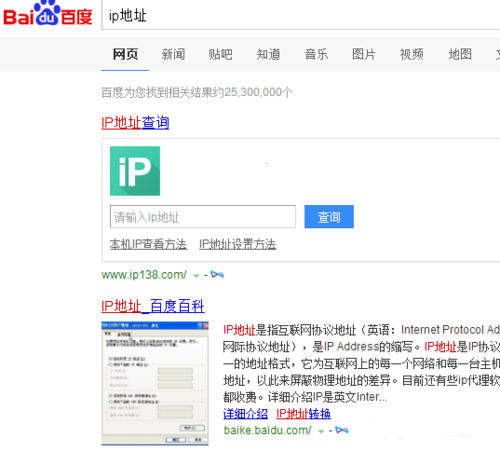Open the Baidu Baike dialog thumbnail

click(155, 383)
